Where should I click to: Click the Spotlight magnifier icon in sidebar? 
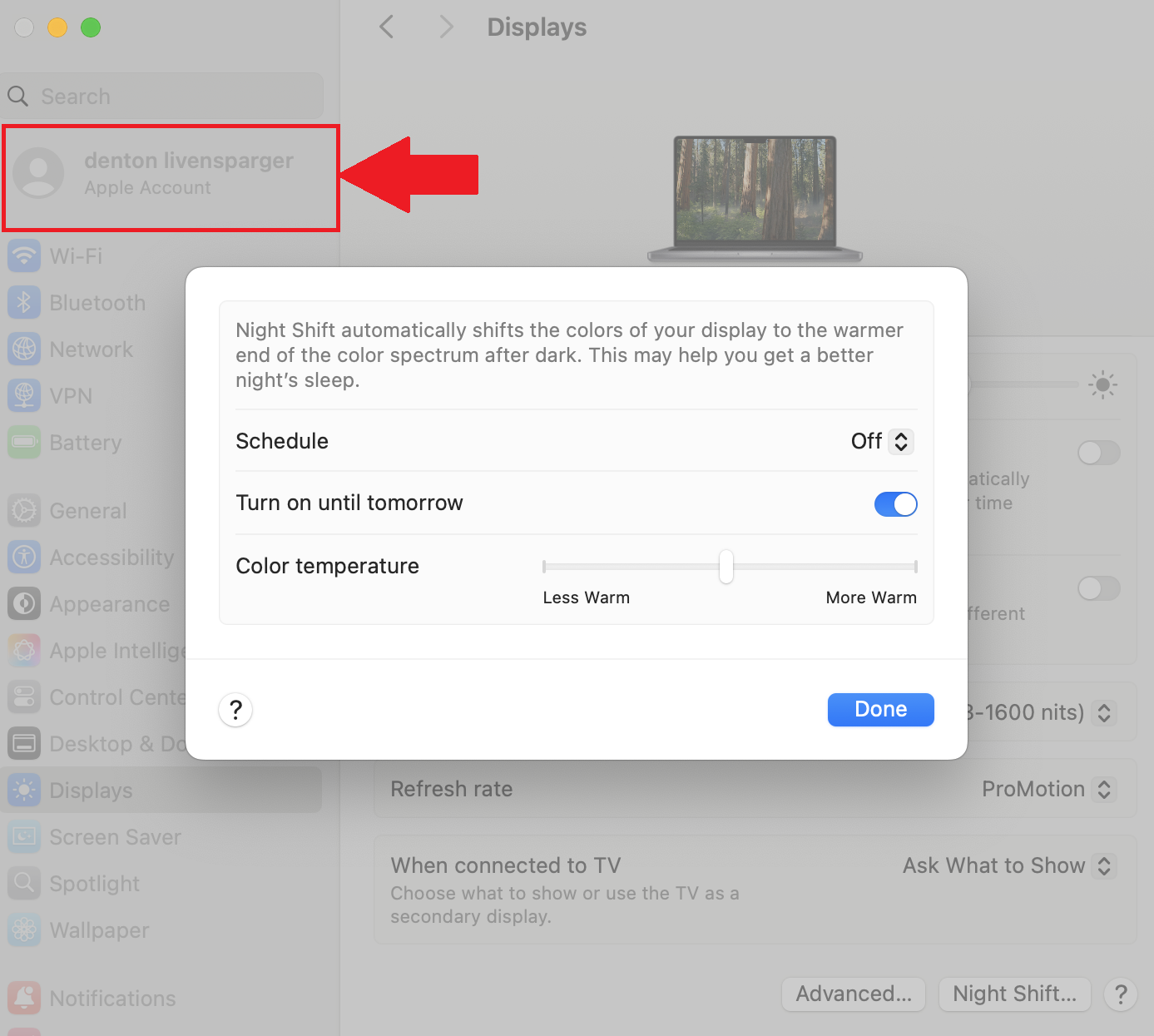pyautogui.click(x=24, y=883)
